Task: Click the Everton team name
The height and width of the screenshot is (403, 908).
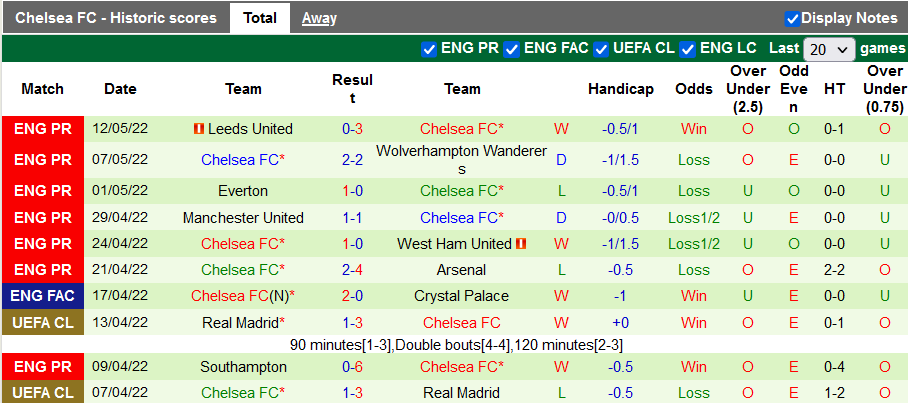Action: coord(243,191)
